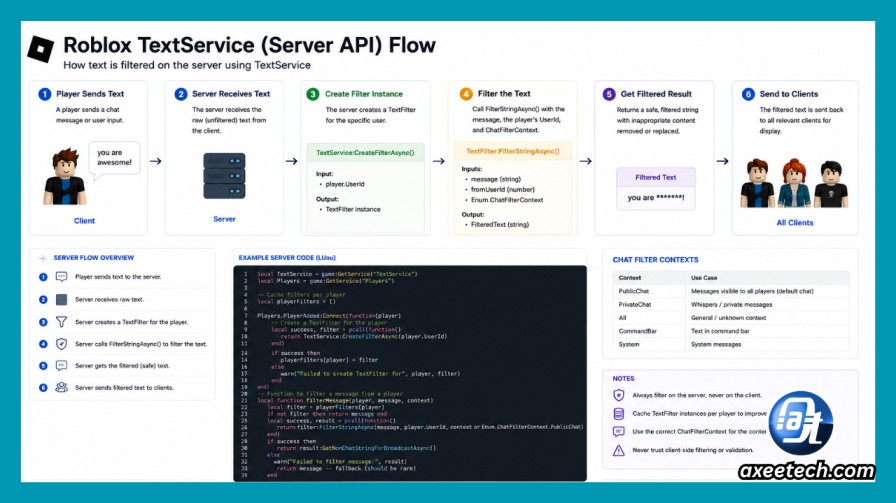Viewport: 896px width, 503px height.
Task: Select the "Send to Clients" step heading
Action: (789, 94)
